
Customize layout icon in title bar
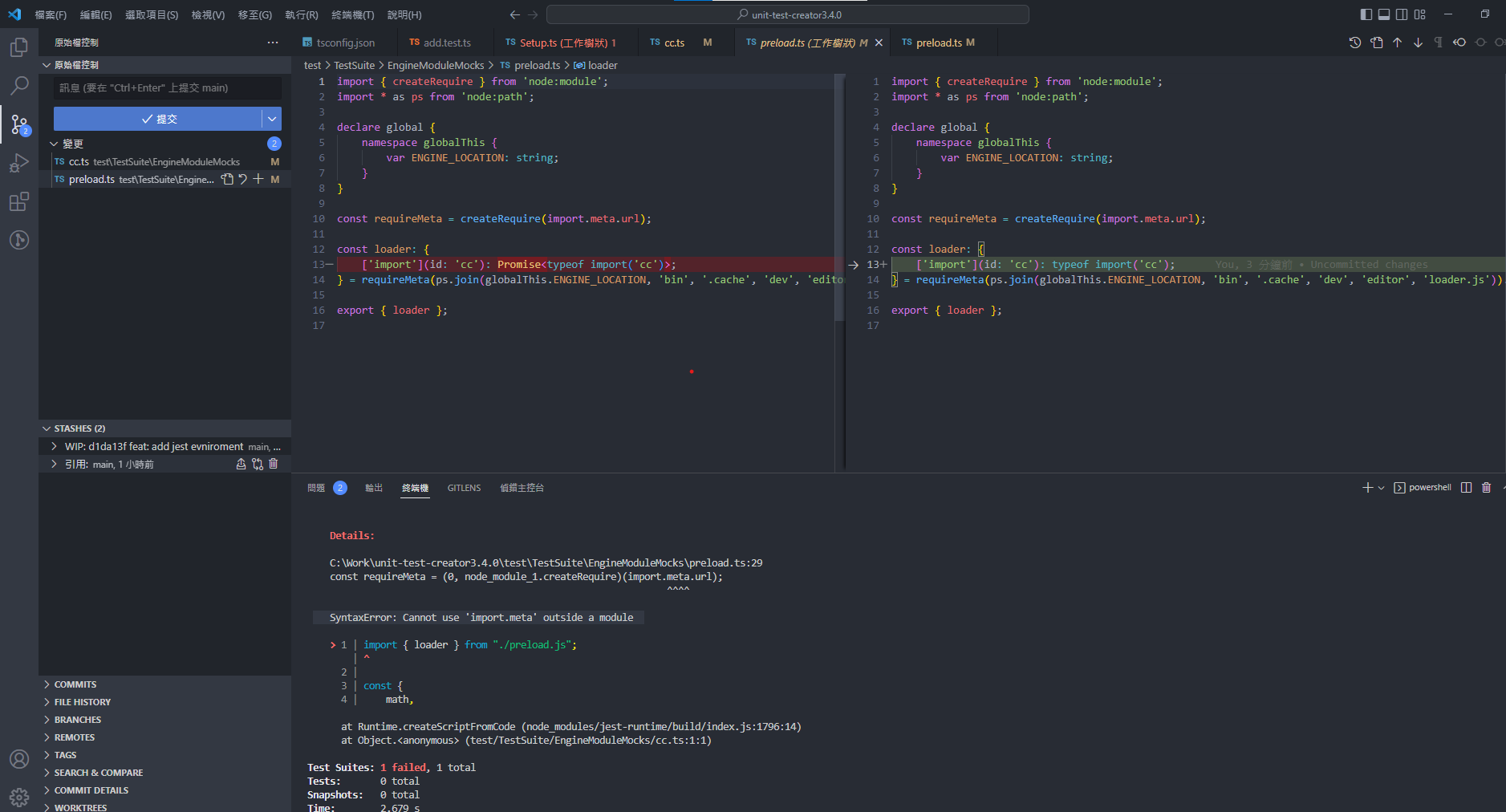(x=1420, y=14)
